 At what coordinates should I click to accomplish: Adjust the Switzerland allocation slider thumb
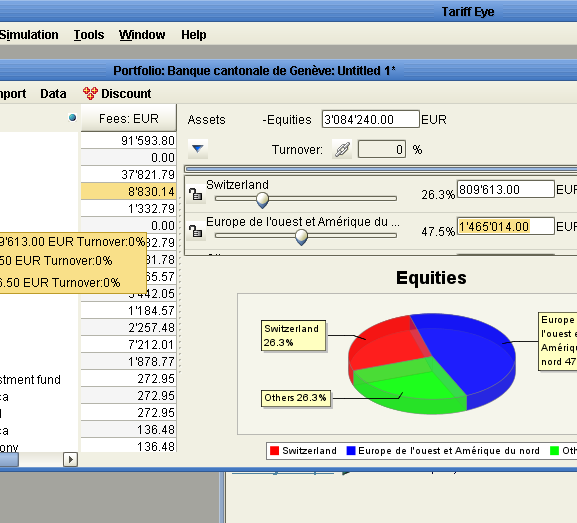[262, 199]
